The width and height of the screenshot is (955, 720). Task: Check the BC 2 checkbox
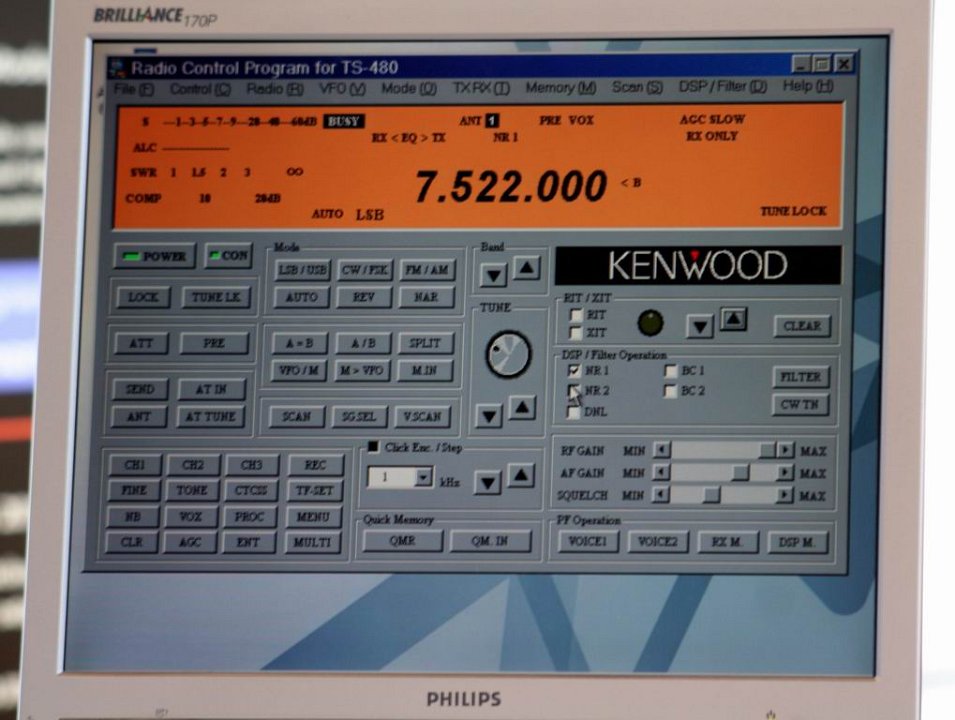pos(670,390)
